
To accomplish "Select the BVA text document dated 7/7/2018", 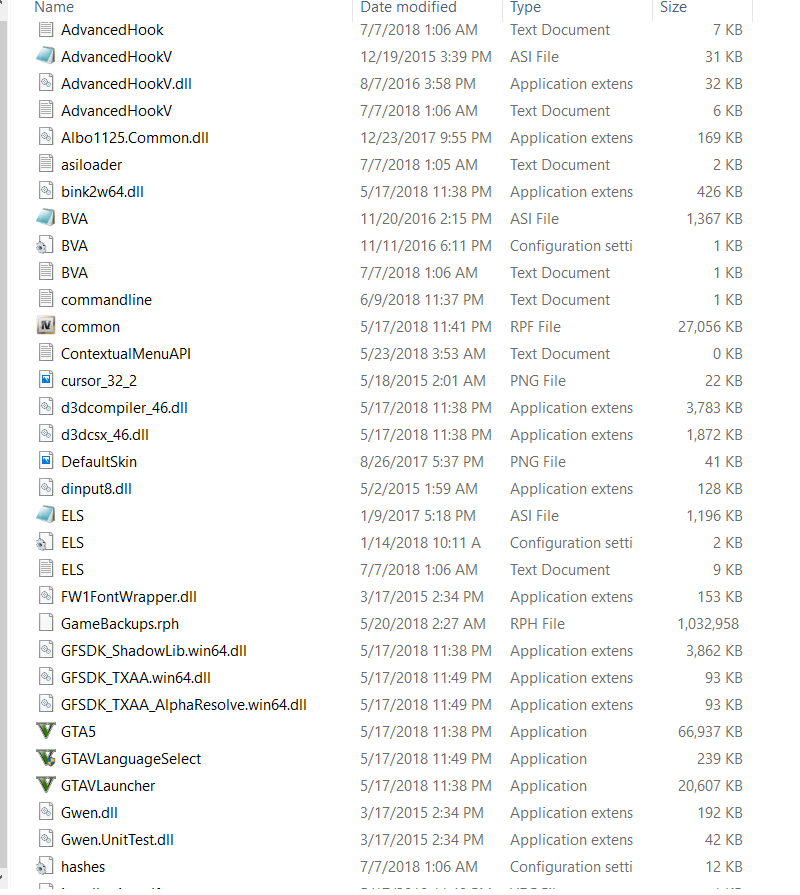I will [x=75, y=273].
